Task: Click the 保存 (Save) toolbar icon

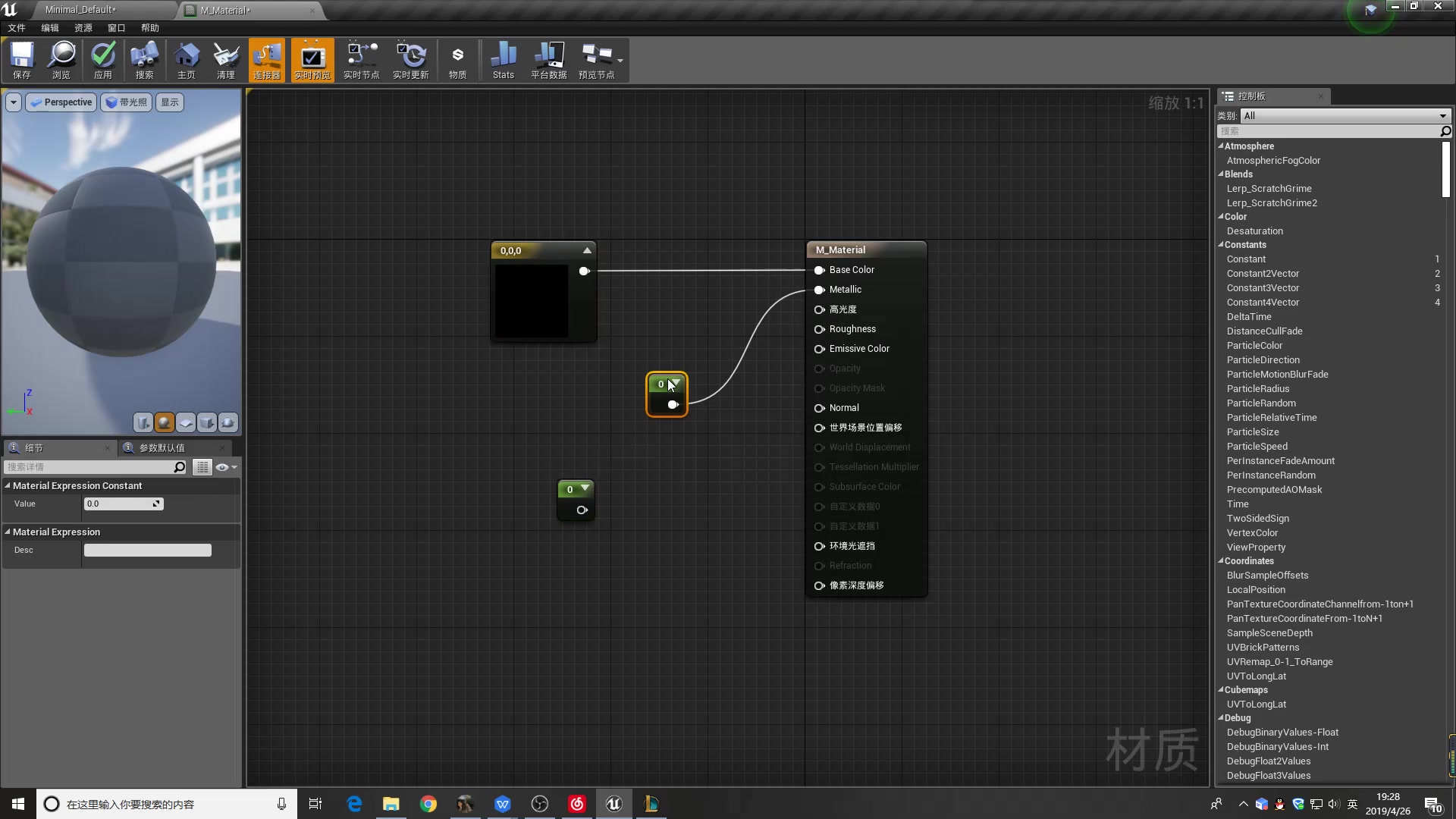Action: tap(21, 60)
